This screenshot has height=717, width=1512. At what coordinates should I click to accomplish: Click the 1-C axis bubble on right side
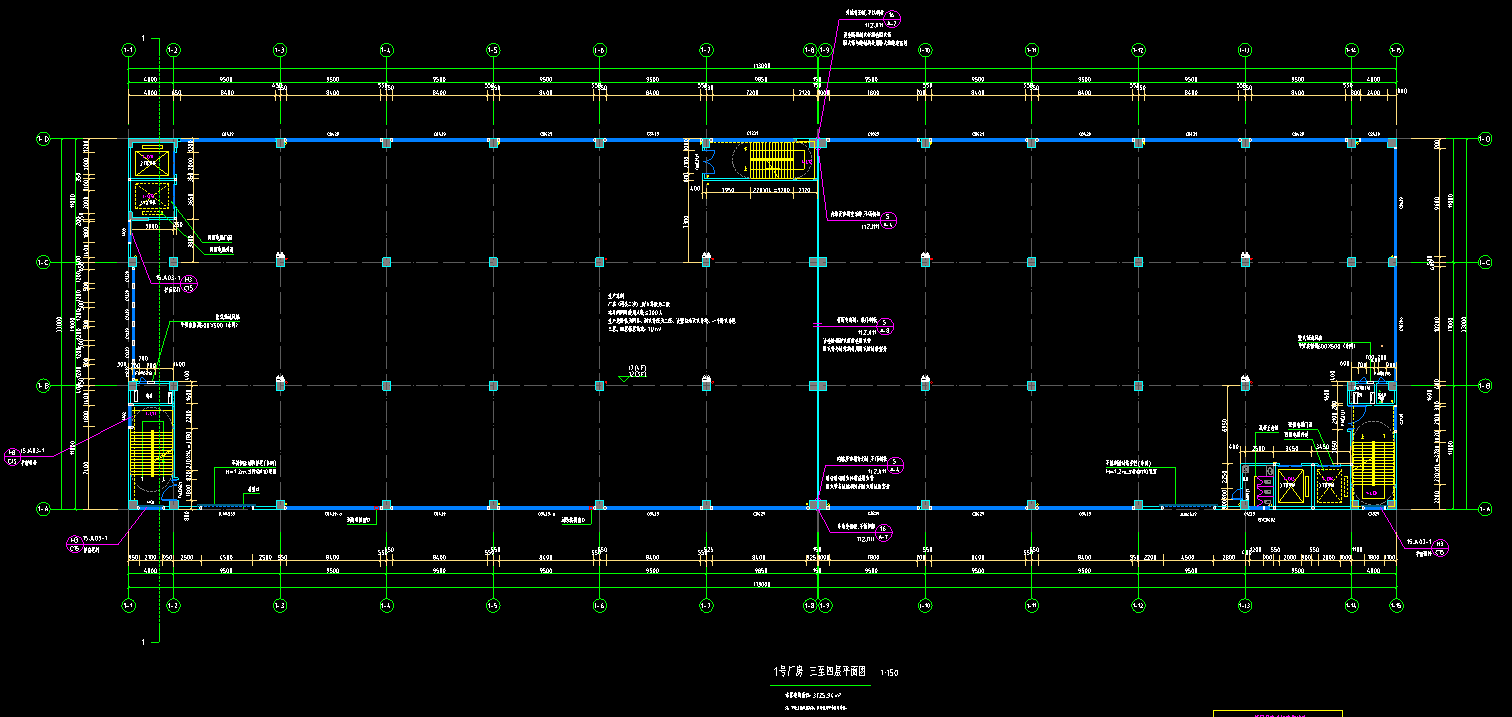1484,262
